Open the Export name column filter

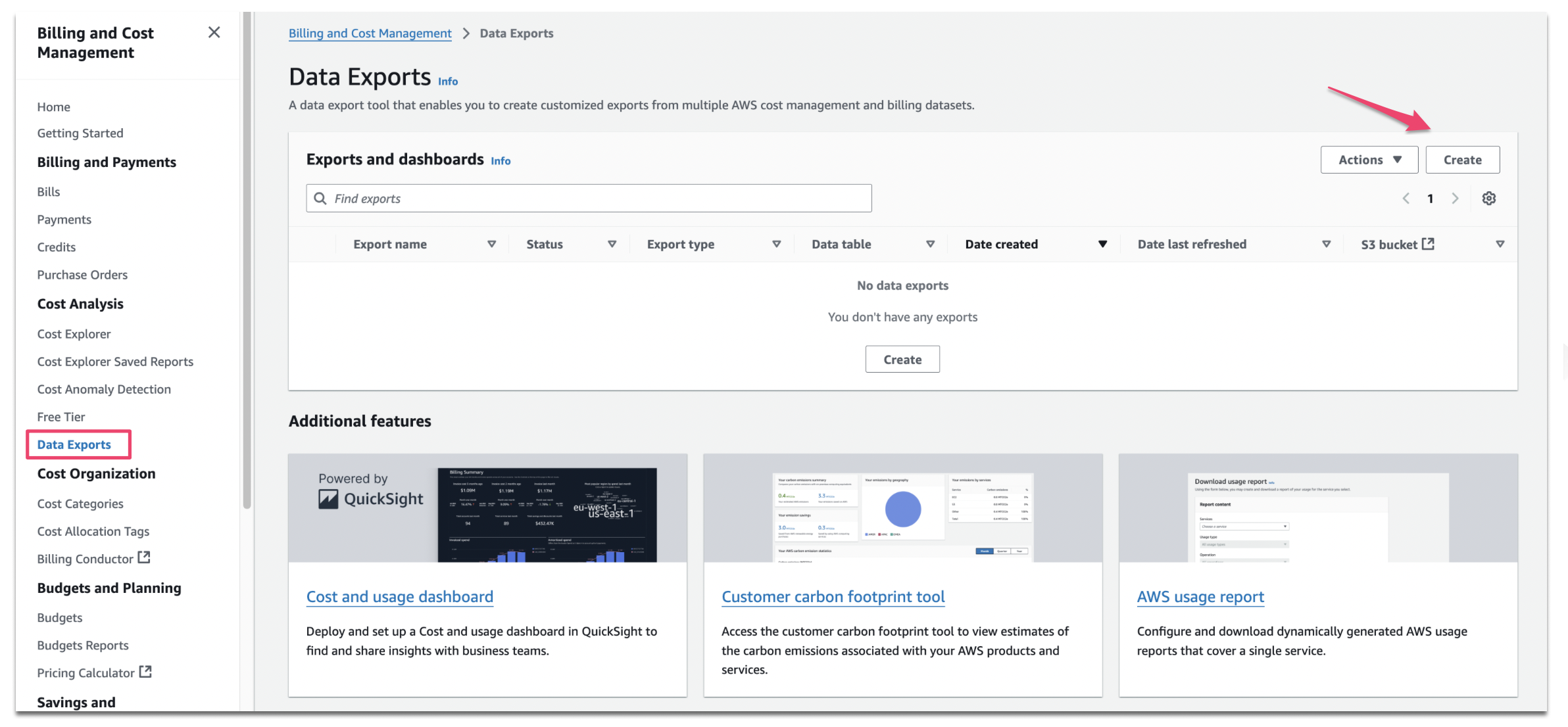click(x=491, y=244)
